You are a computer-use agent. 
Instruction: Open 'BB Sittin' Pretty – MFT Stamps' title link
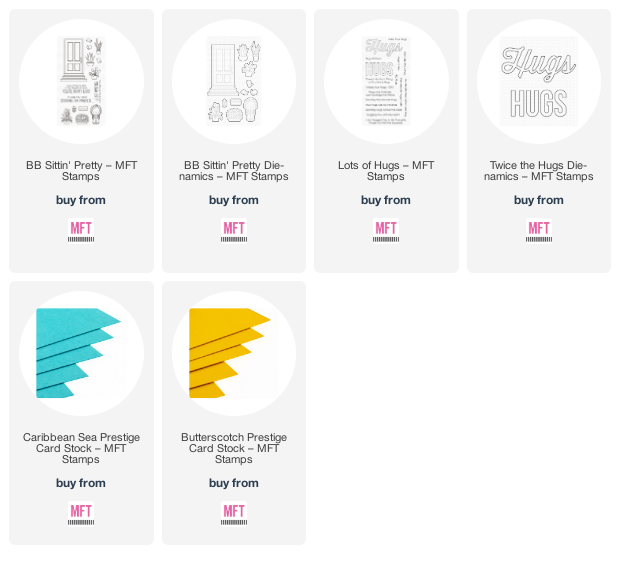[81, 170]
